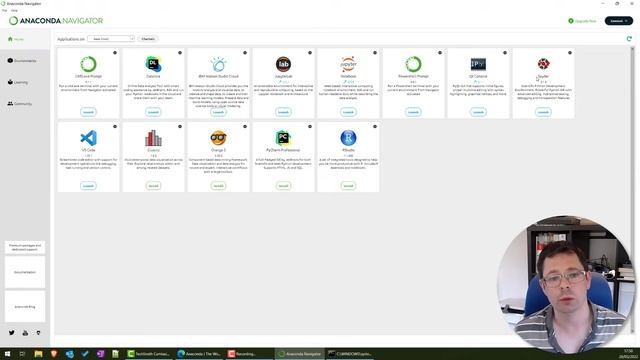Switch to TechSmith Camtasia taskbar window

pyautogui.click(x=149, y=354)
